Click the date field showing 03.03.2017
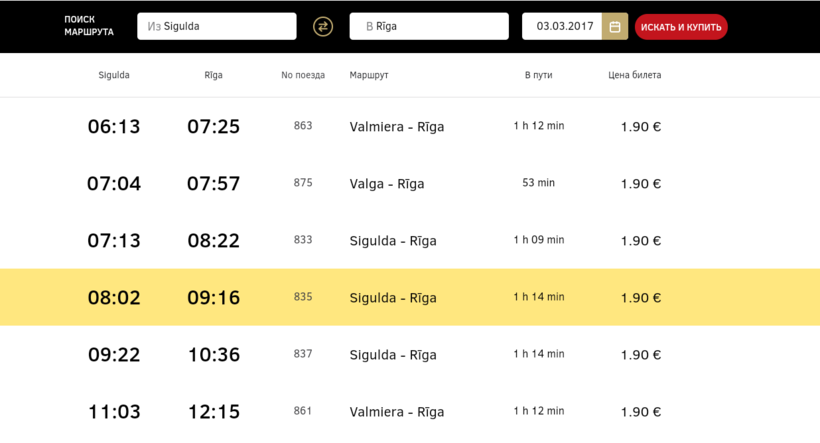This screenshot has width=820, height=443. [562, 27]
